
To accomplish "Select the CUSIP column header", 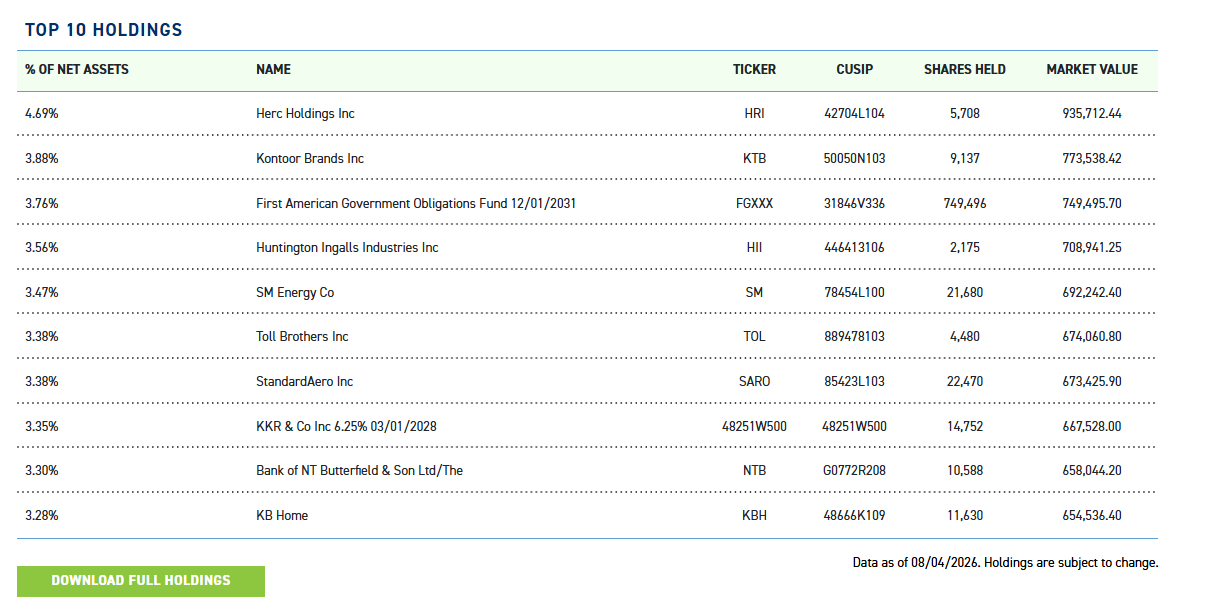I will (x=854, y=70).
